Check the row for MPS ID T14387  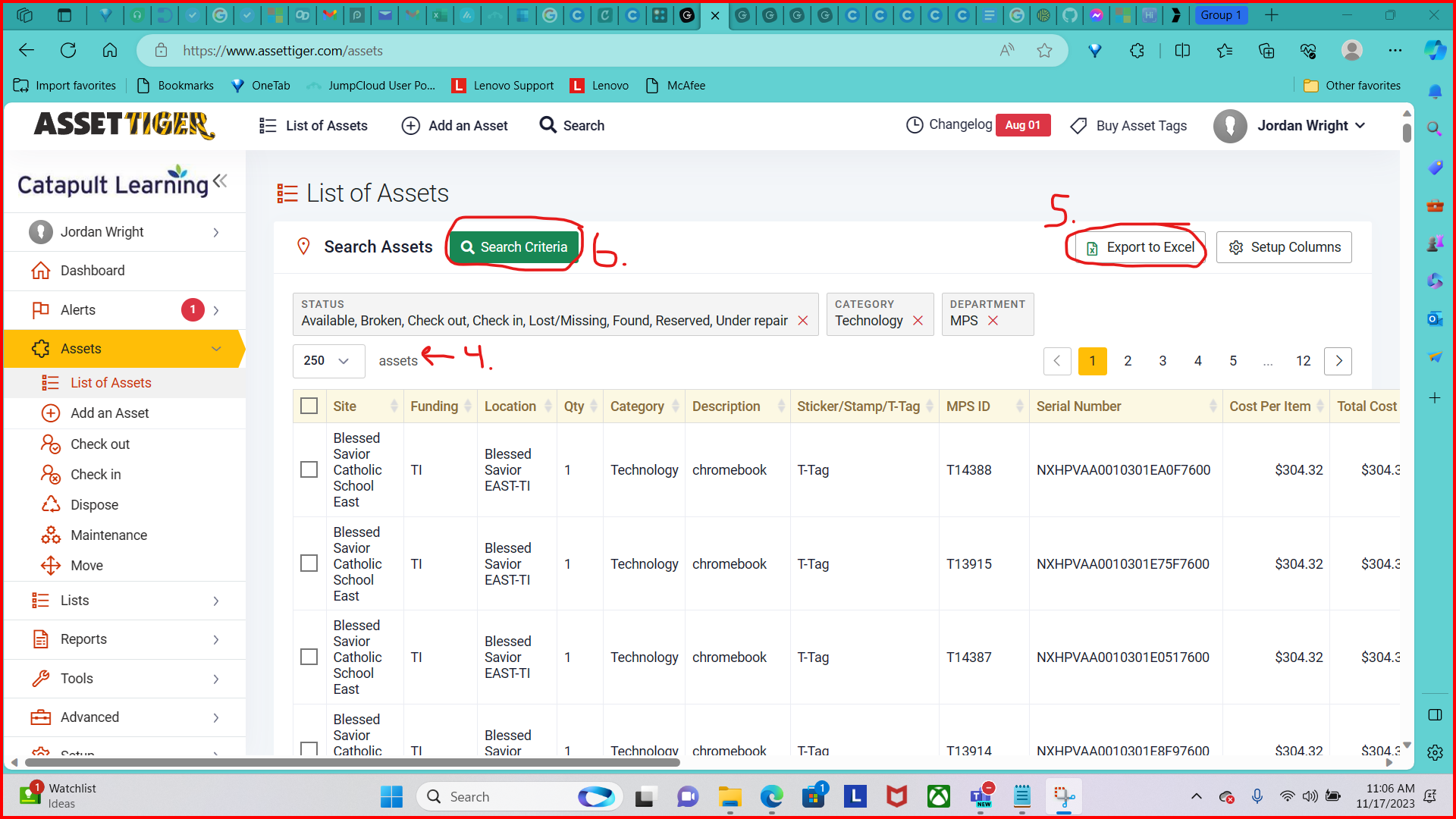309,657
